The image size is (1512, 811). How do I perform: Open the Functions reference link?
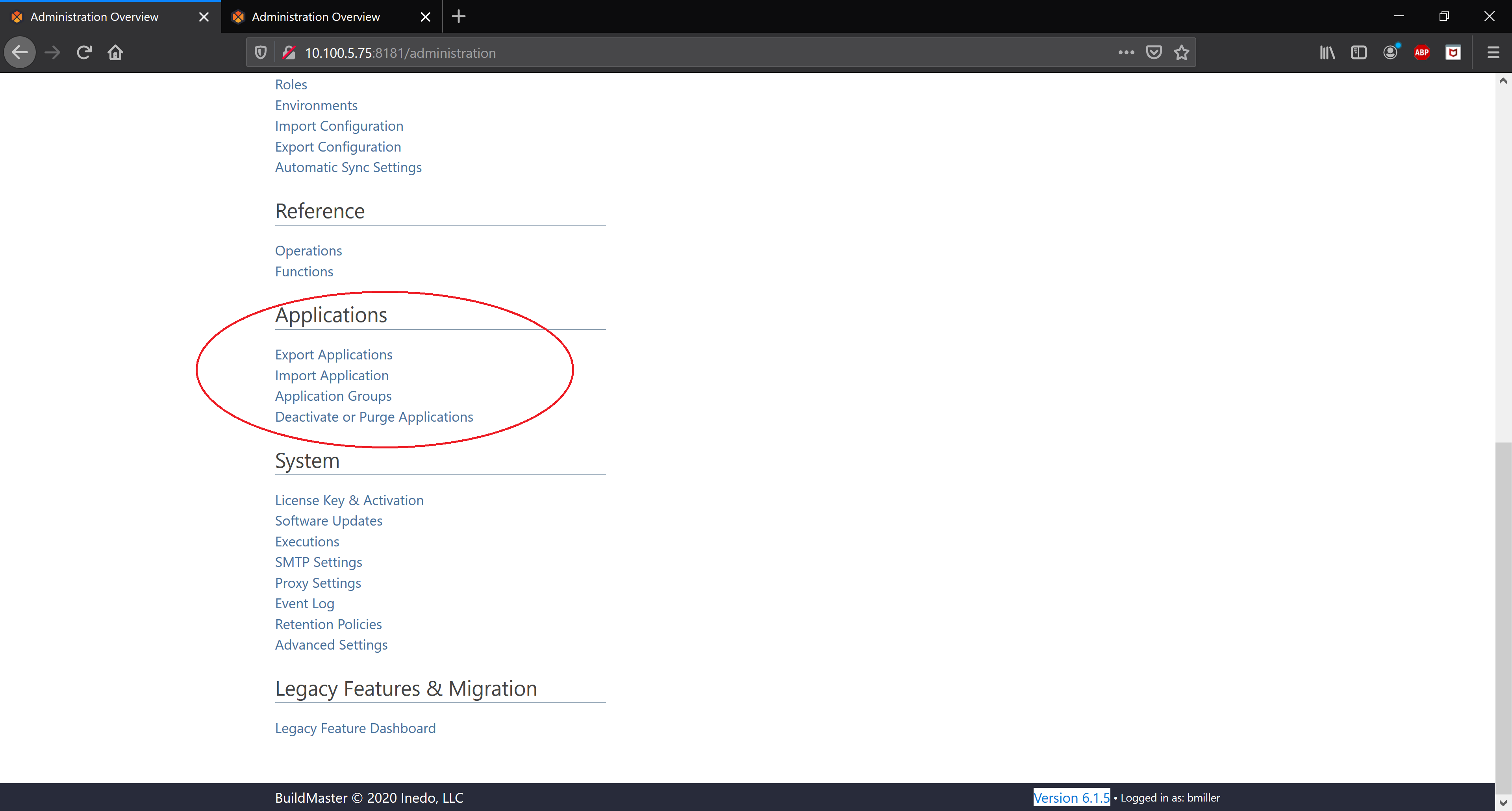[304, 271]
